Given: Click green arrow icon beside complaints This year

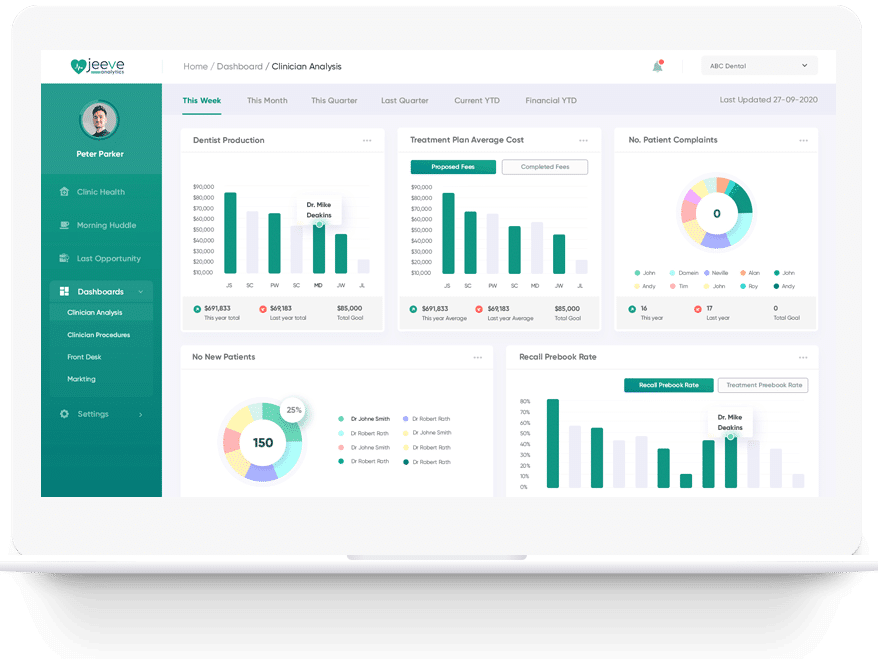Looking at the screenshot, I should click(632, 309).
